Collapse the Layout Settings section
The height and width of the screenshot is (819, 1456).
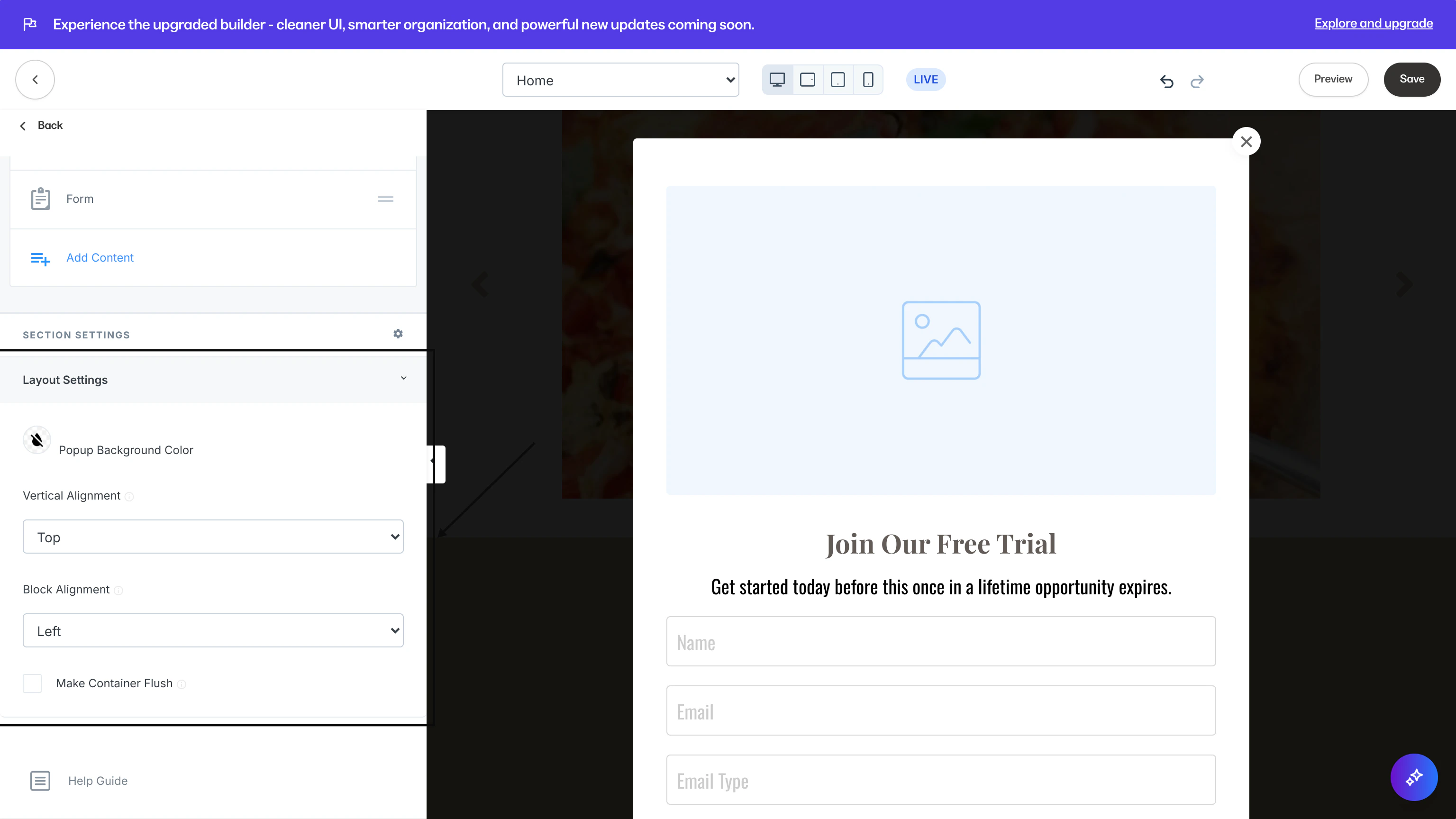[403, 378]
